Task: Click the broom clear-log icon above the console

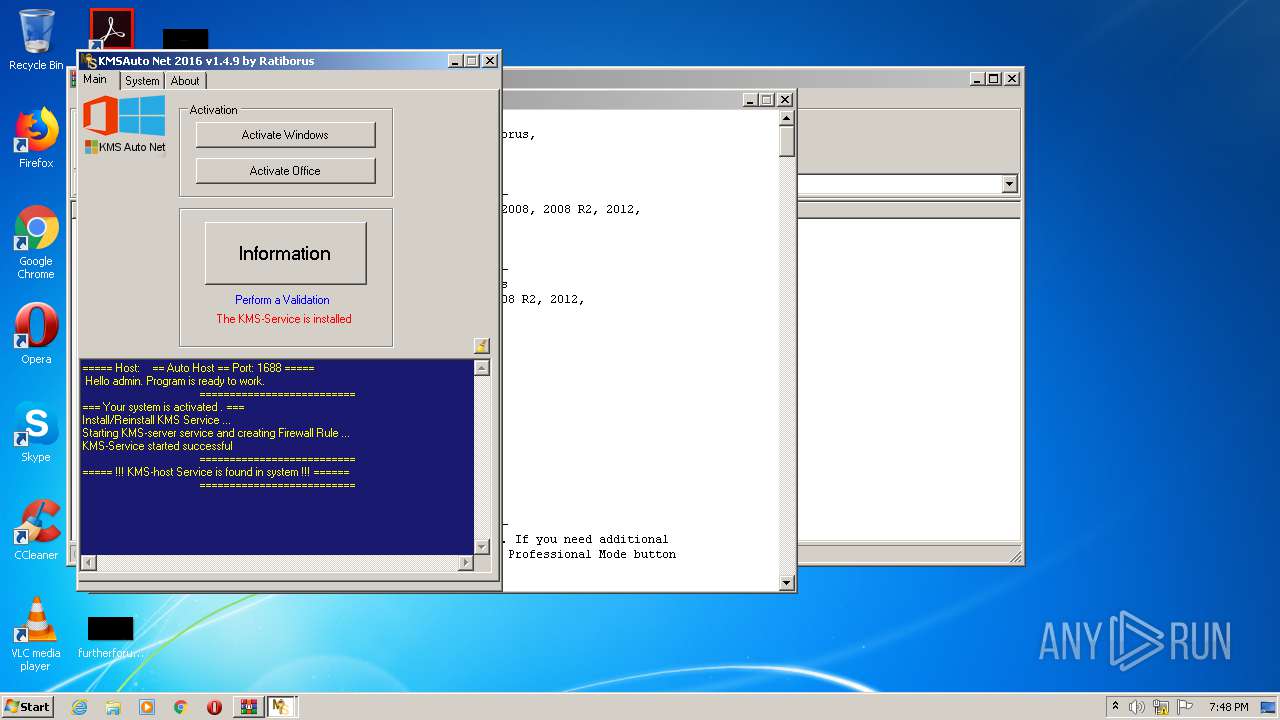Action: [x=481, y=346]
